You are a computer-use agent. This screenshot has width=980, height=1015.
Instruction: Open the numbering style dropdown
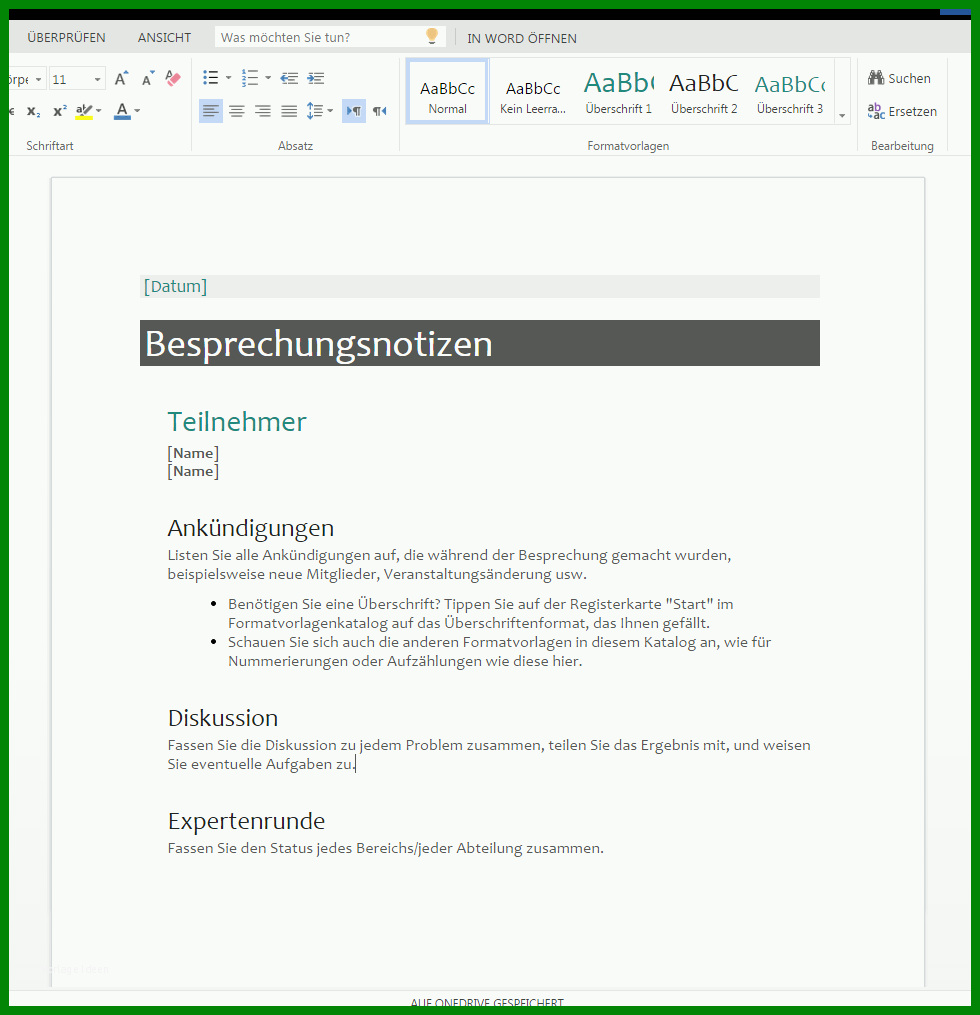pyautogui.click(x=268, y=78)
